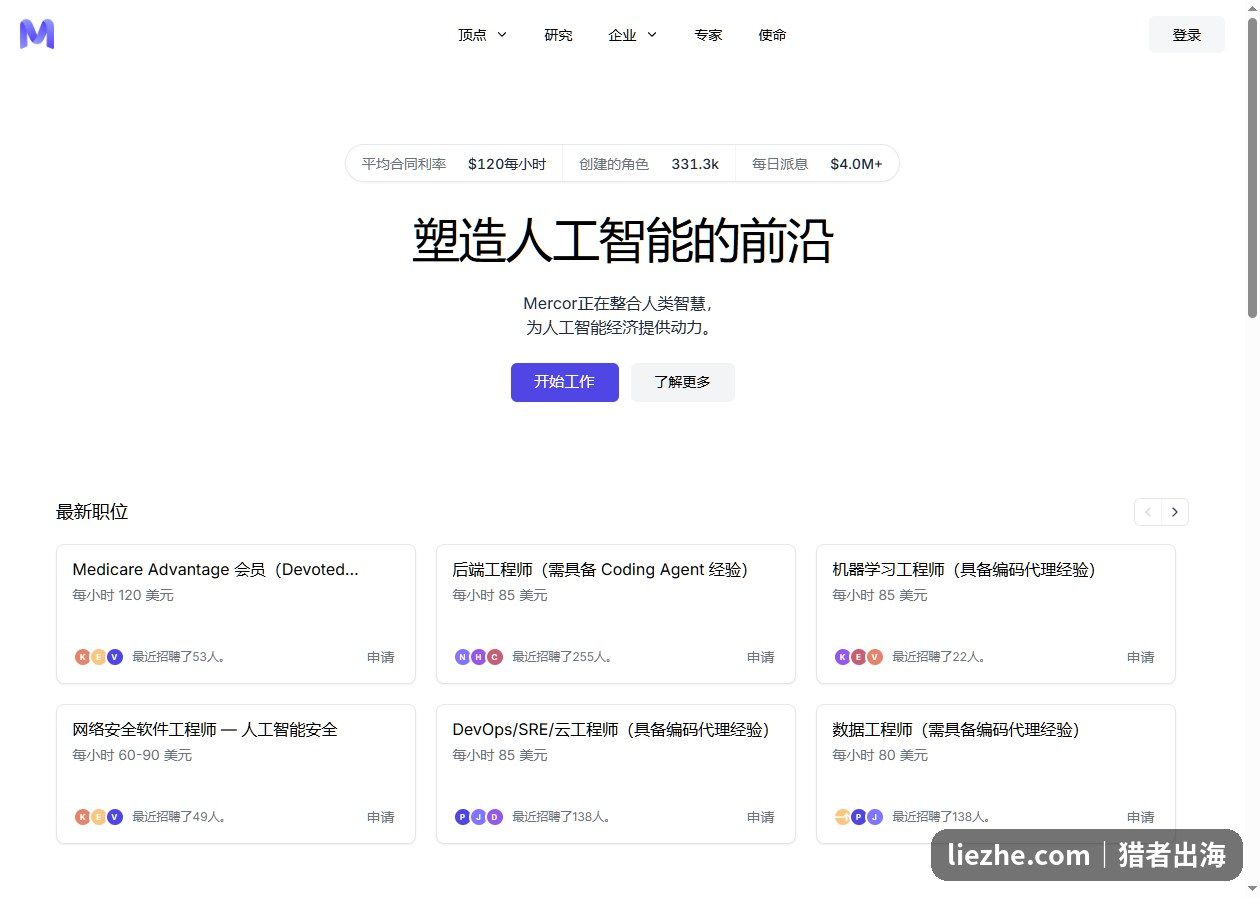Click 申请 on 数据工程师 card
1260x898 pixels.
tap(1141, 817)
